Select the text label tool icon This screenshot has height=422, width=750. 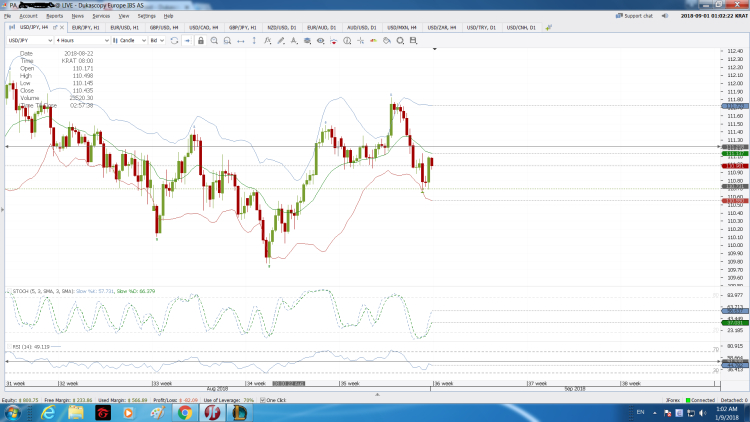point(294,41)
